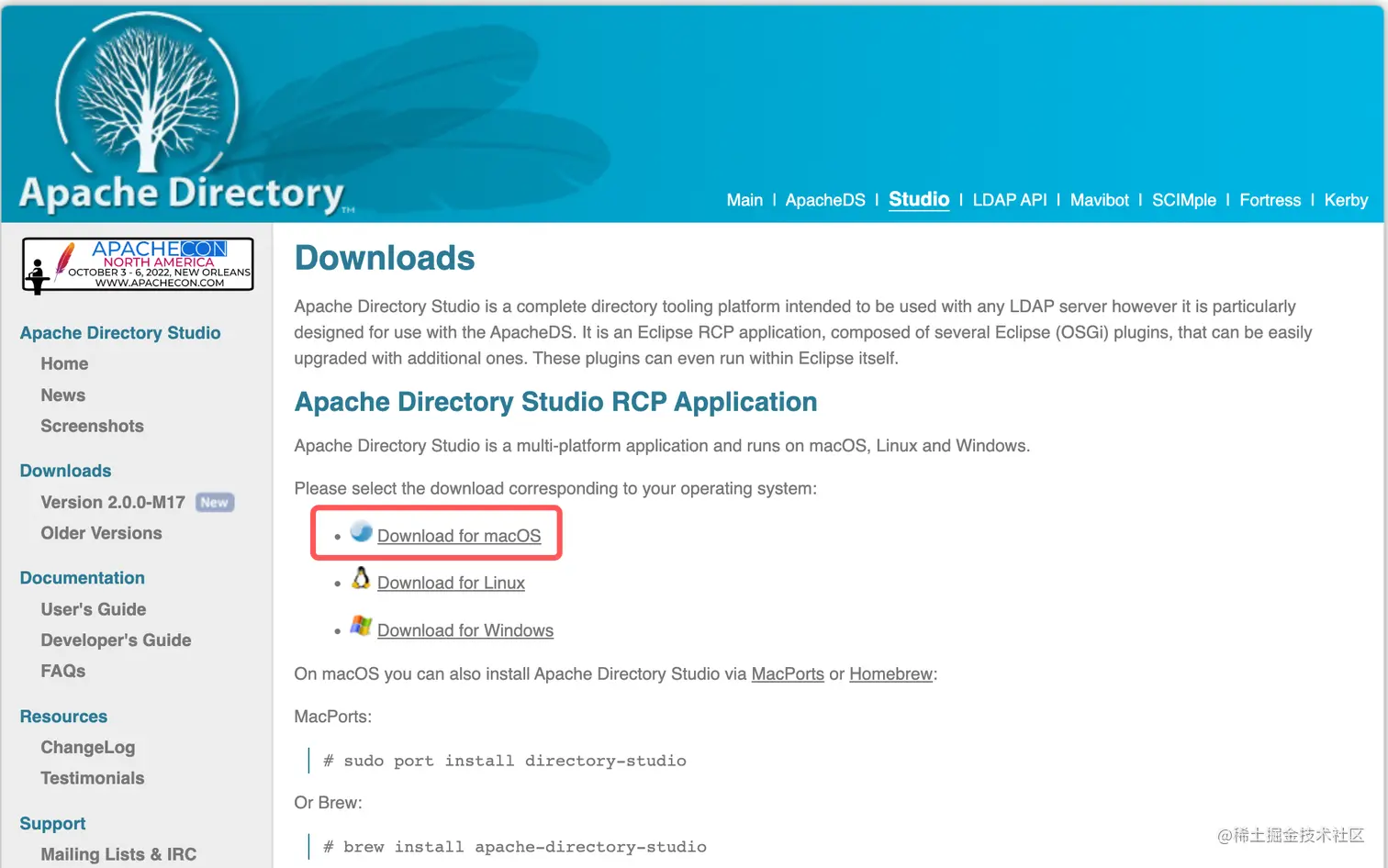Screen dimensions: 1388x868
Task: Open the Kerby navigation tab
Action: click(x=1346, y=200)
